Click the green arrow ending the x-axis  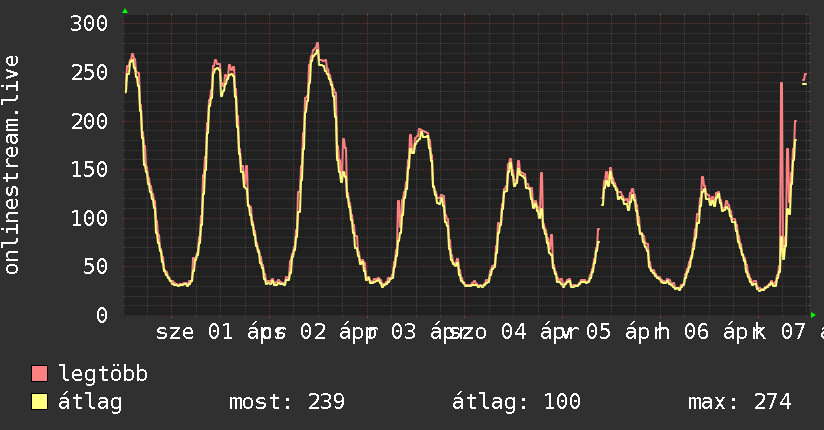click(813, 315)
